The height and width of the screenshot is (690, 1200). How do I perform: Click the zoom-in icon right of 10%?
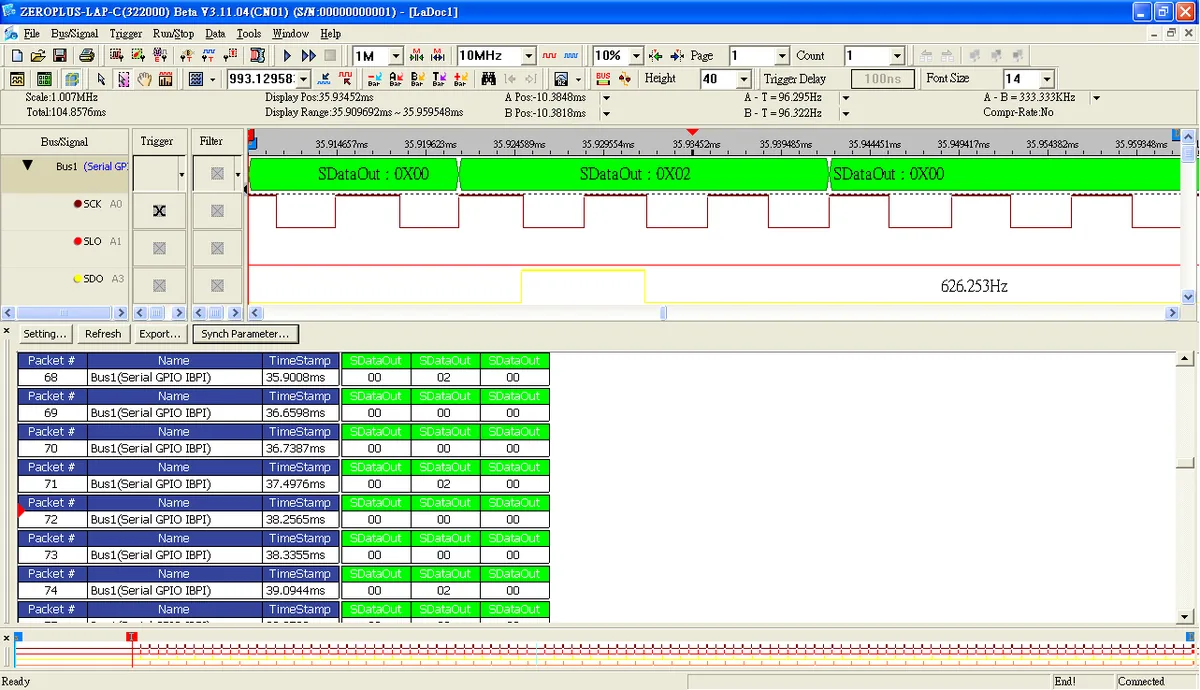pyautogui.click(x=656, y=56)
